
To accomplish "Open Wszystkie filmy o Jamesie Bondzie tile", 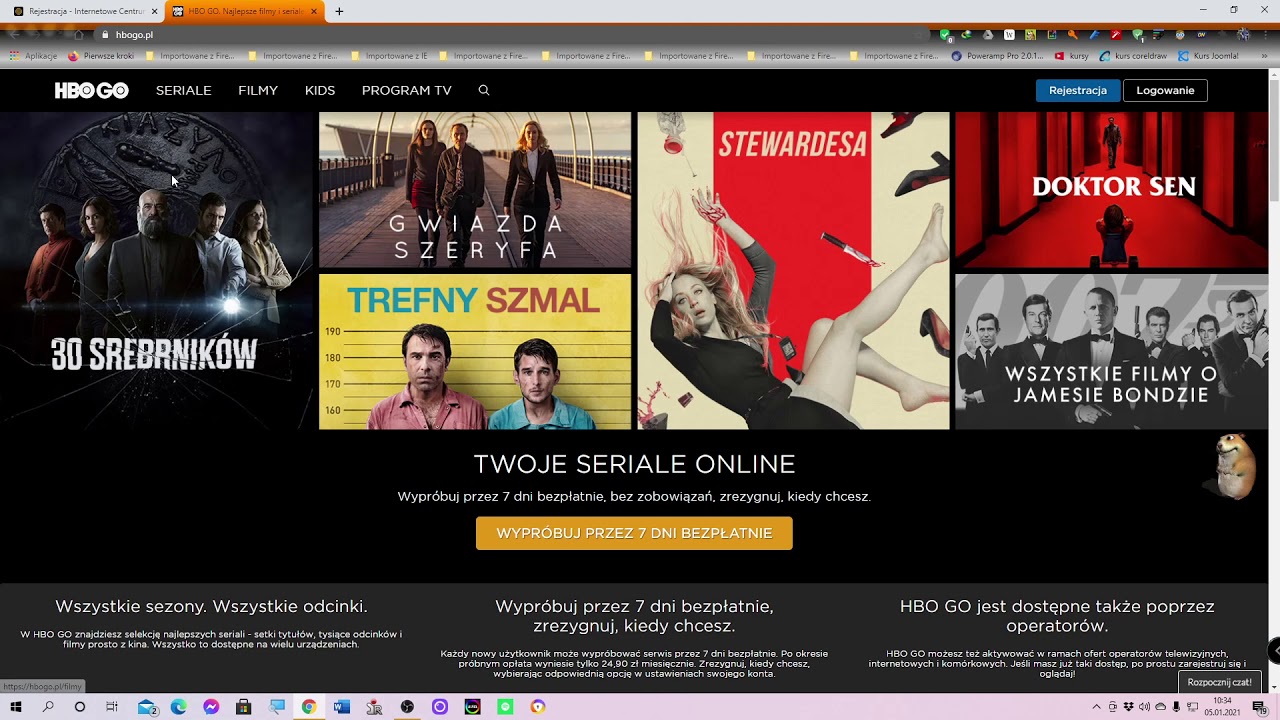I will (1111, 351).
